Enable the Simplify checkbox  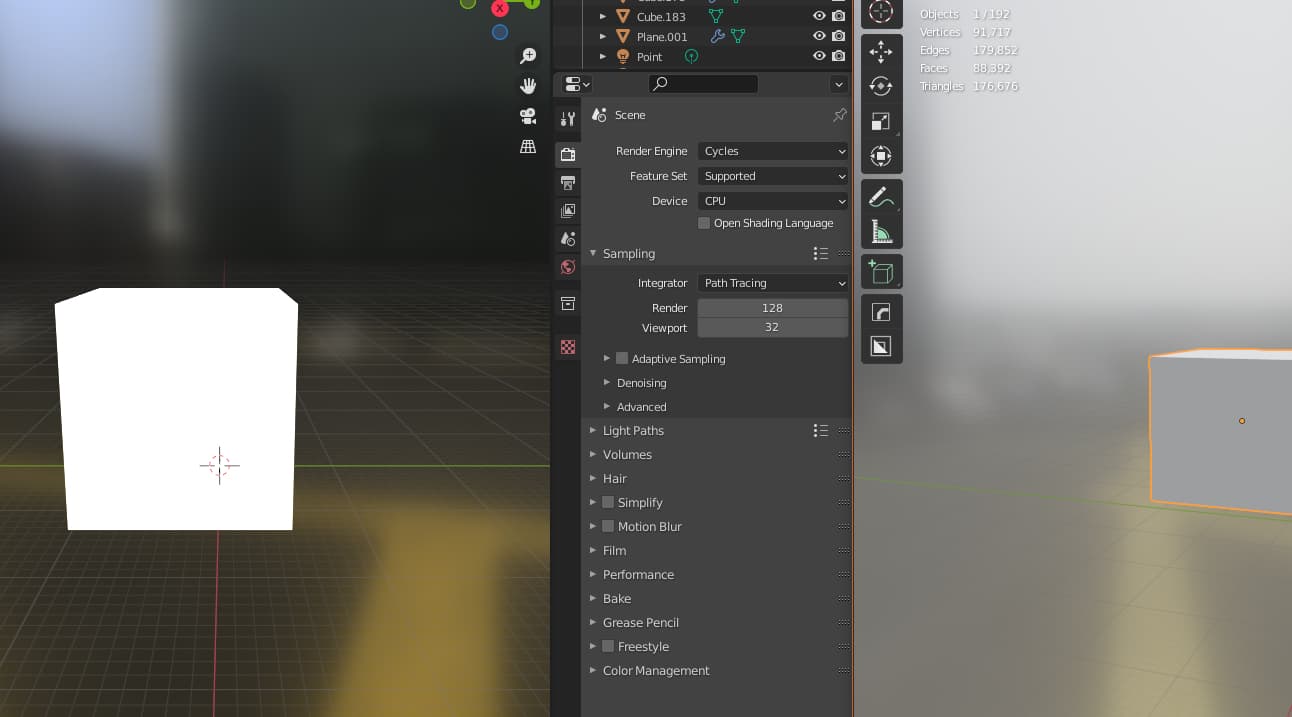(x=608, y=502)
